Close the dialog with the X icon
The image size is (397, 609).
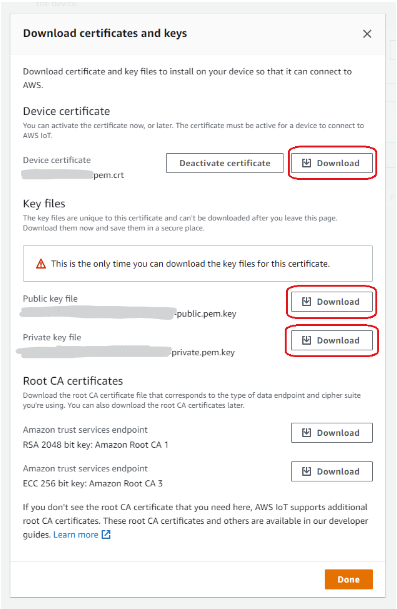click(367, 34)
